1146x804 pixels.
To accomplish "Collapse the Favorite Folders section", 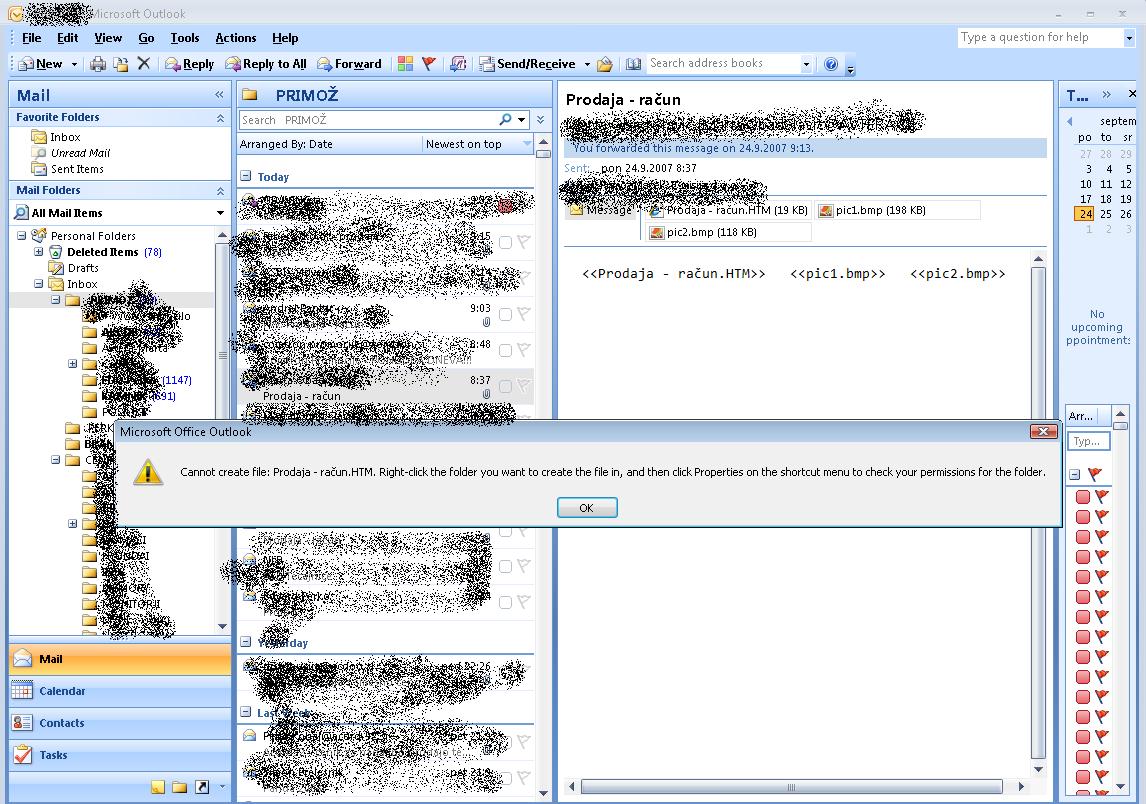I will [x=220, y=118].
